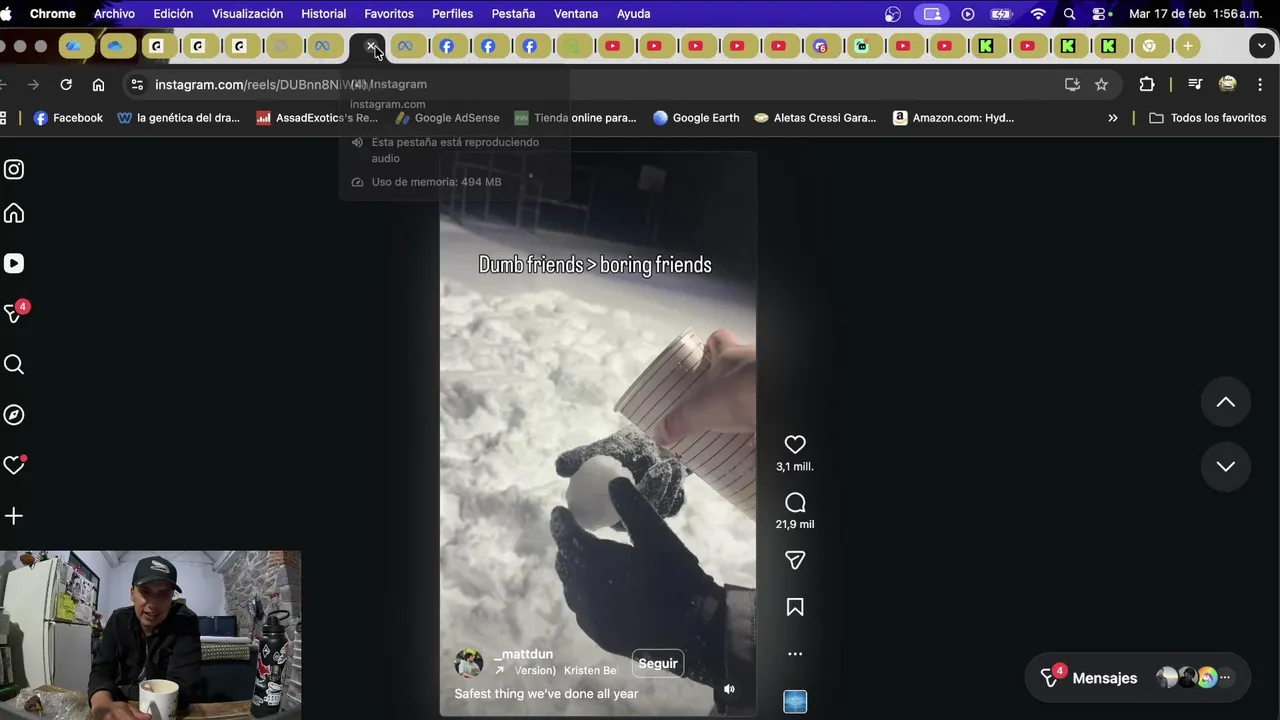Open media control icon in Chrome toolbar
The image size is (1280, 720).
pos(1195,85)
